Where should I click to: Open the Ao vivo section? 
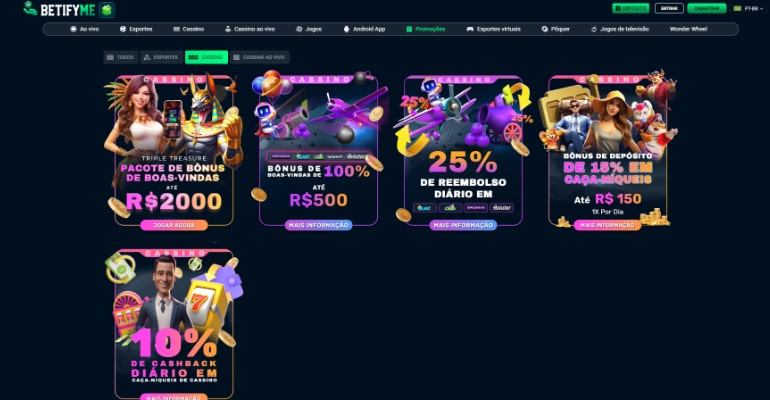[84, 29]
